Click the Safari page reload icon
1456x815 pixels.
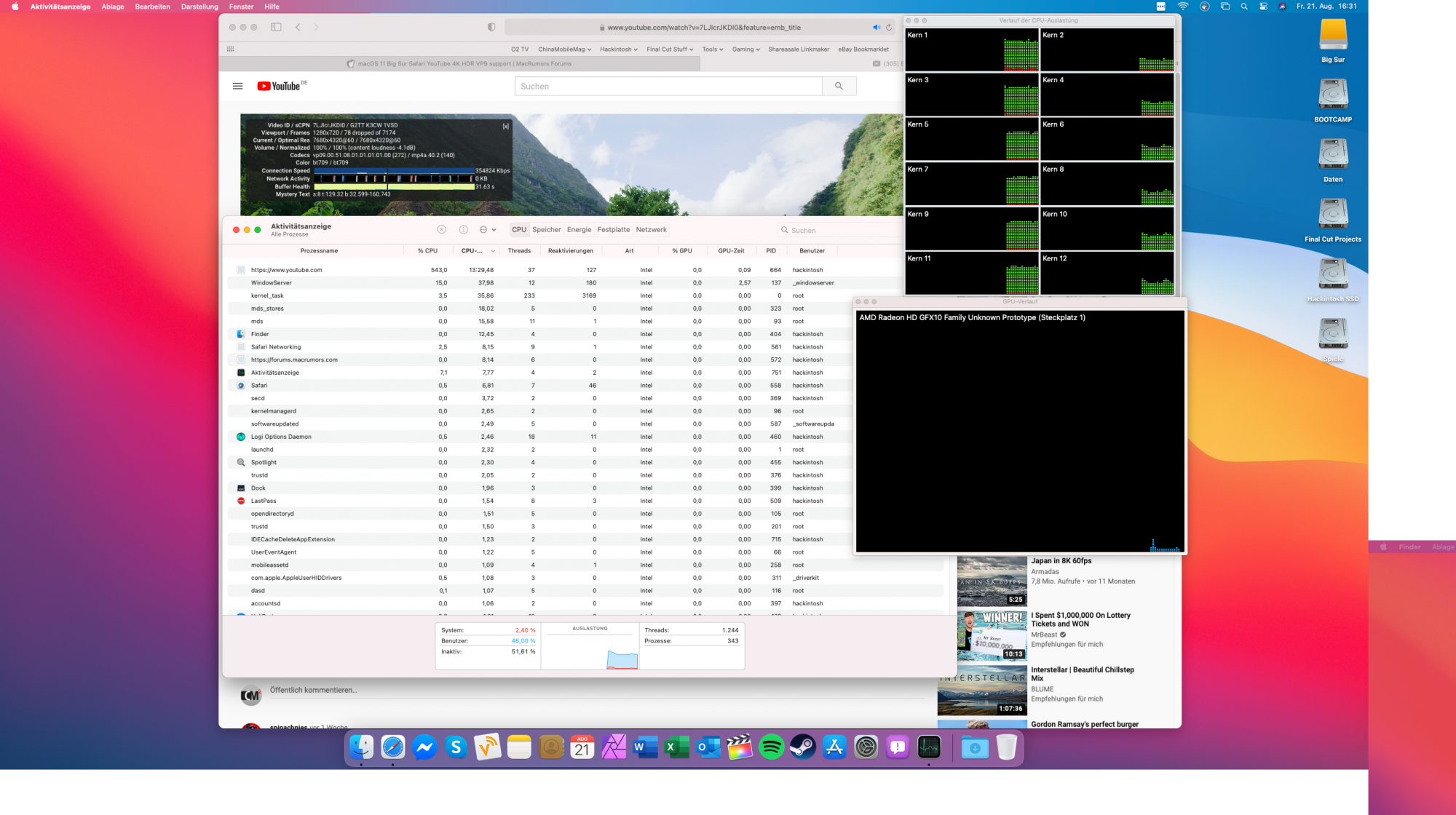(888, 28)
